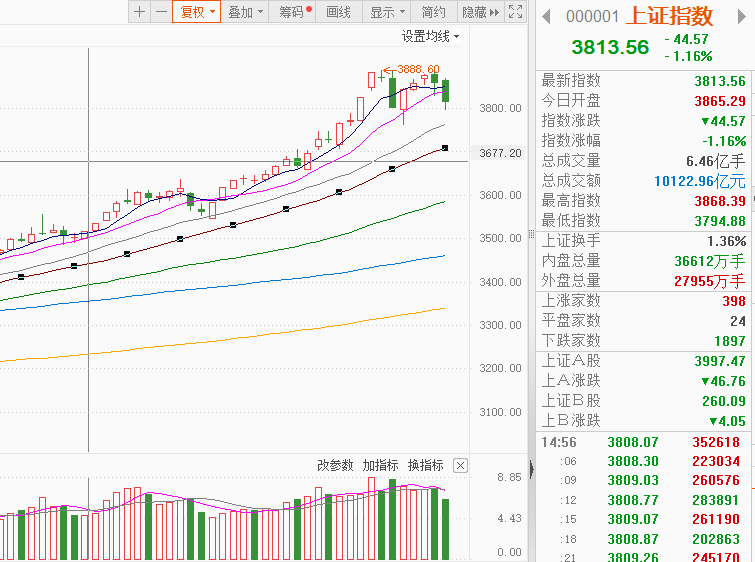Toggle the 筹码 chip distribution view

click(x=295, y=12)
